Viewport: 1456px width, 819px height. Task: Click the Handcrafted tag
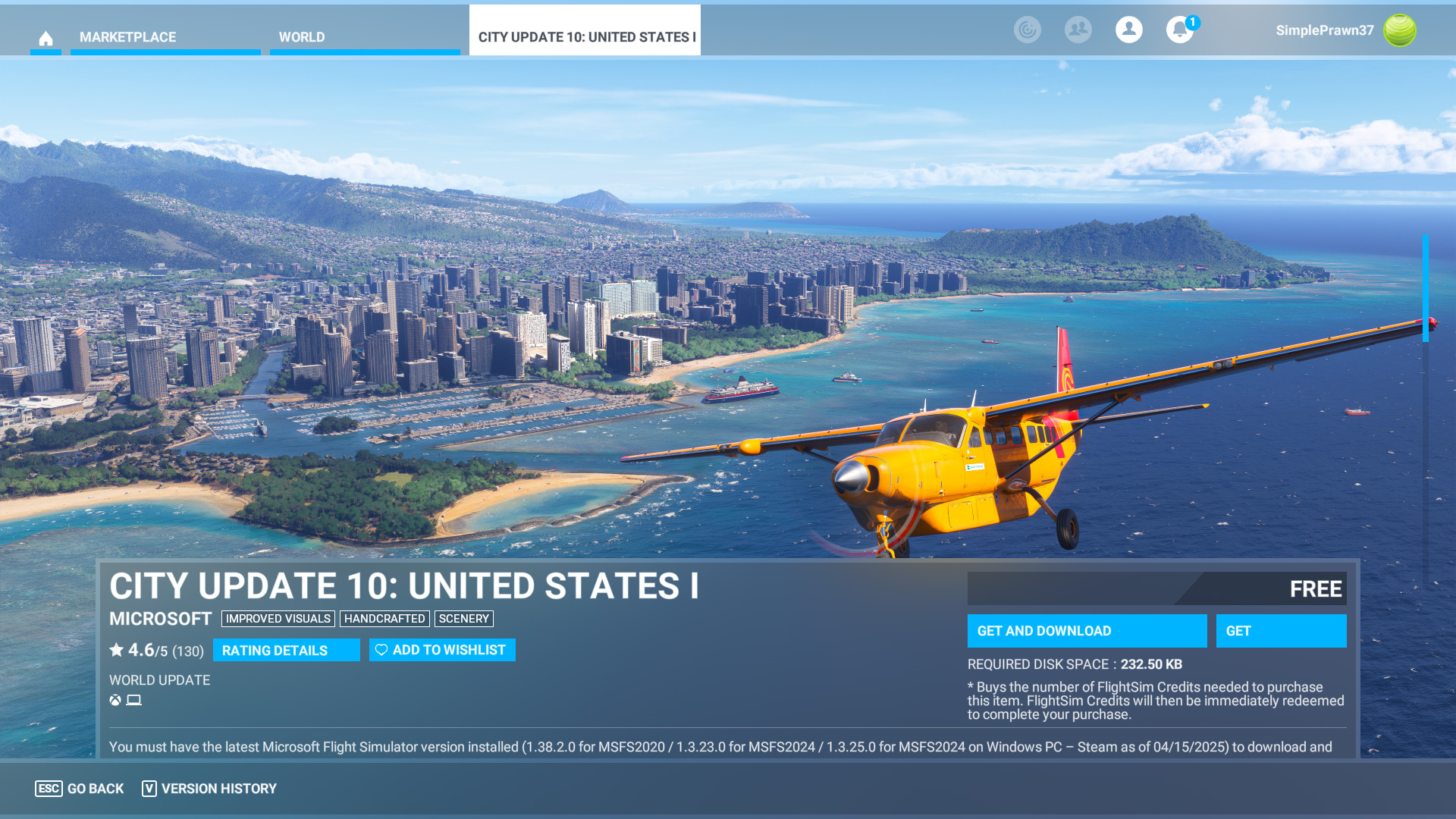tap(384, 619)
